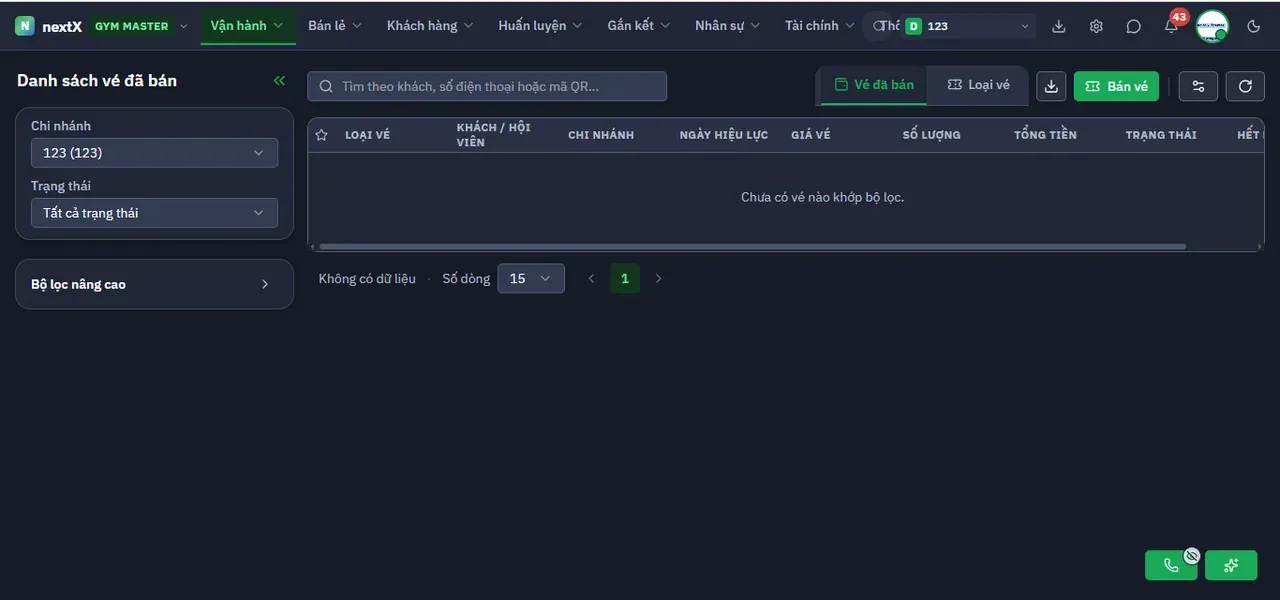Go to the previous page arrow

(x=591, y=279)
